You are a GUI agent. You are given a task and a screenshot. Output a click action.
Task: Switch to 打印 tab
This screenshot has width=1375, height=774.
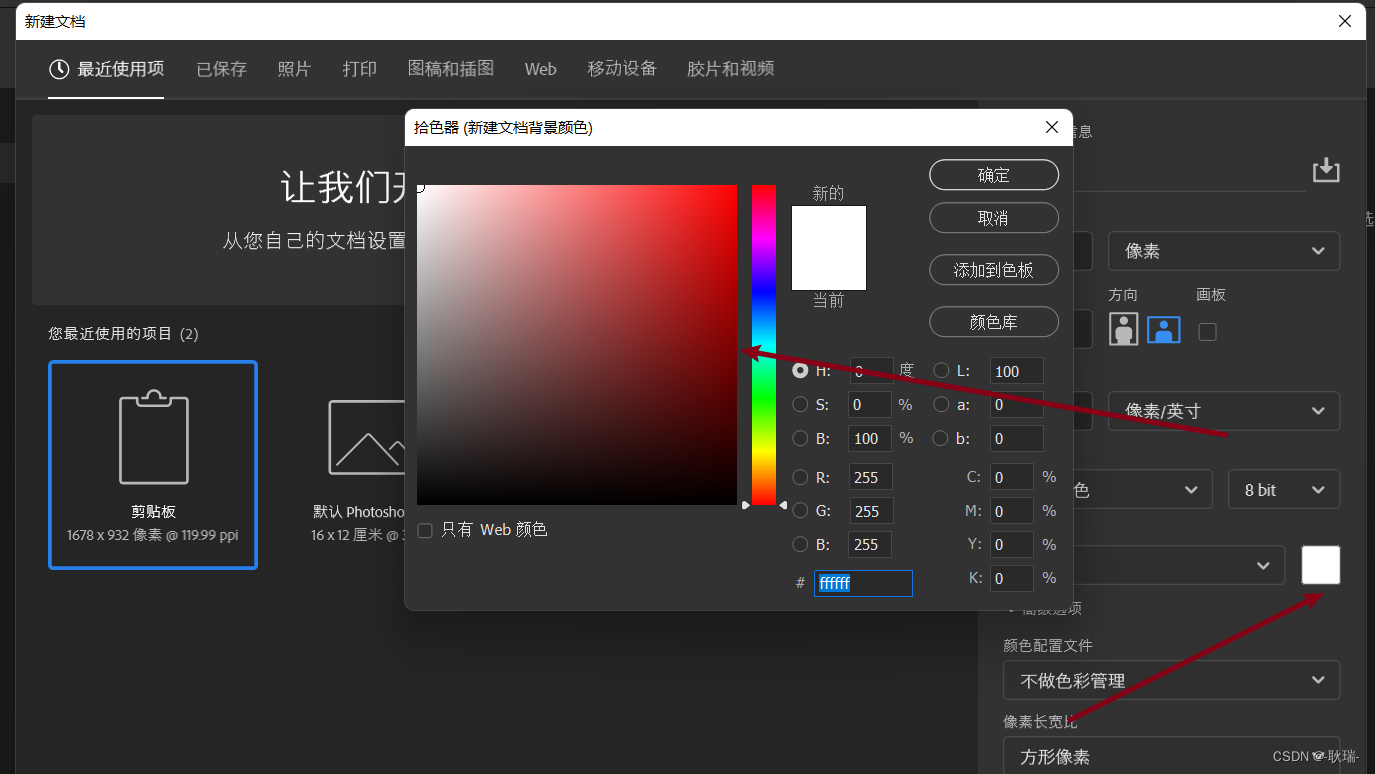(x=360, y=69)
